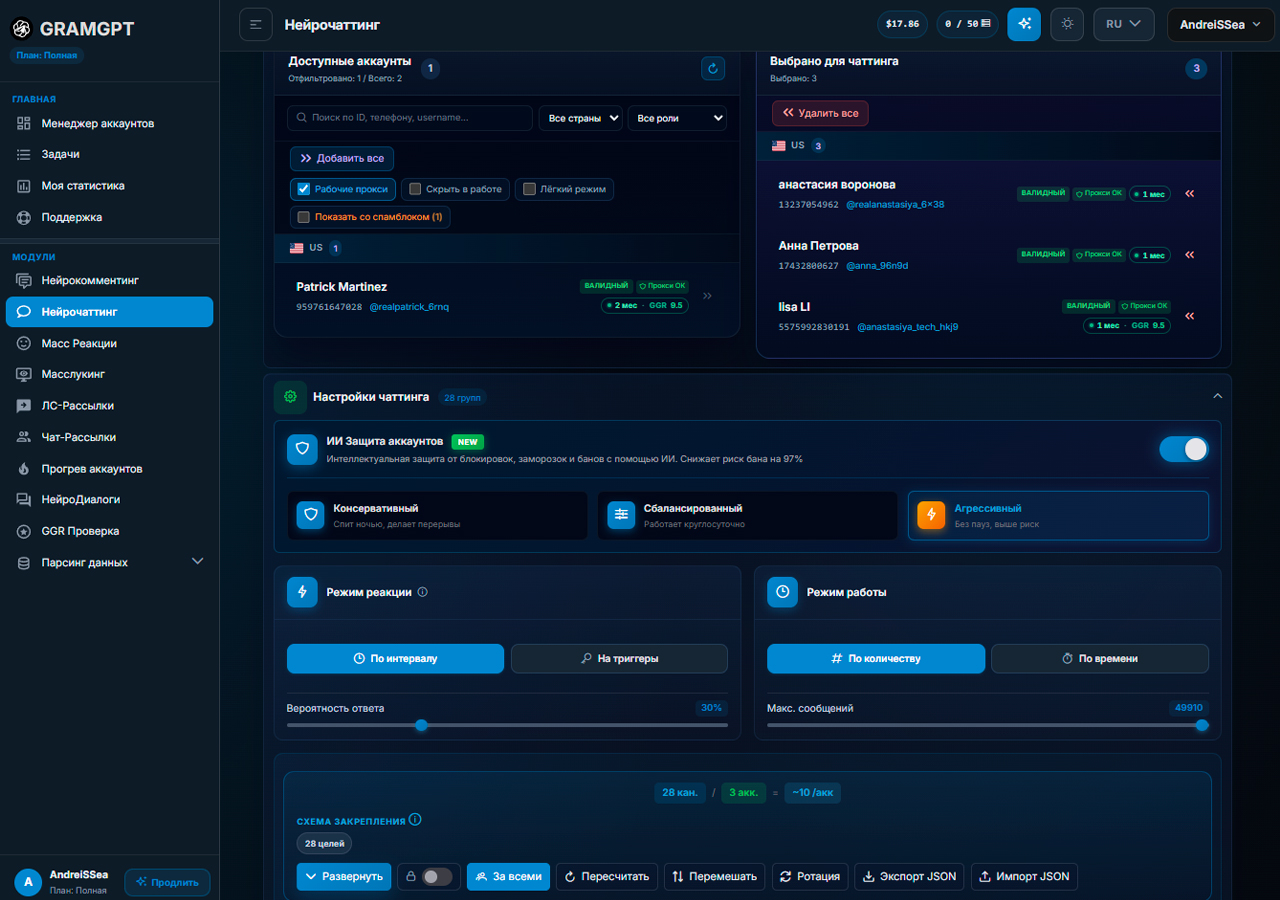Expand scheme with Развернуть button

[x=344, y=876]
